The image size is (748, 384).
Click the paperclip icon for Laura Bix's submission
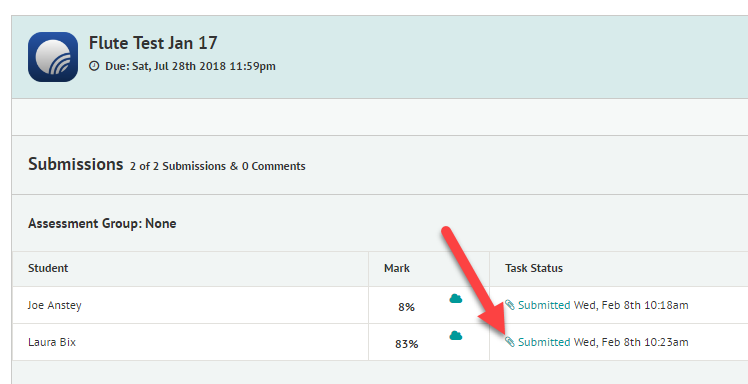pos(510,342)
